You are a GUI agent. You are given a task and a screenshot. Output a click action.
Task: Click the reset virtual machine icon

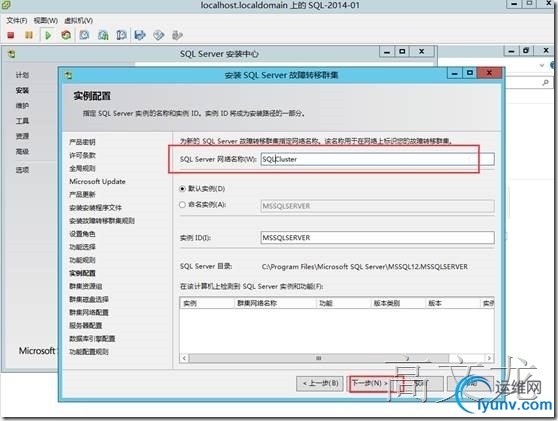click(66, 35)
